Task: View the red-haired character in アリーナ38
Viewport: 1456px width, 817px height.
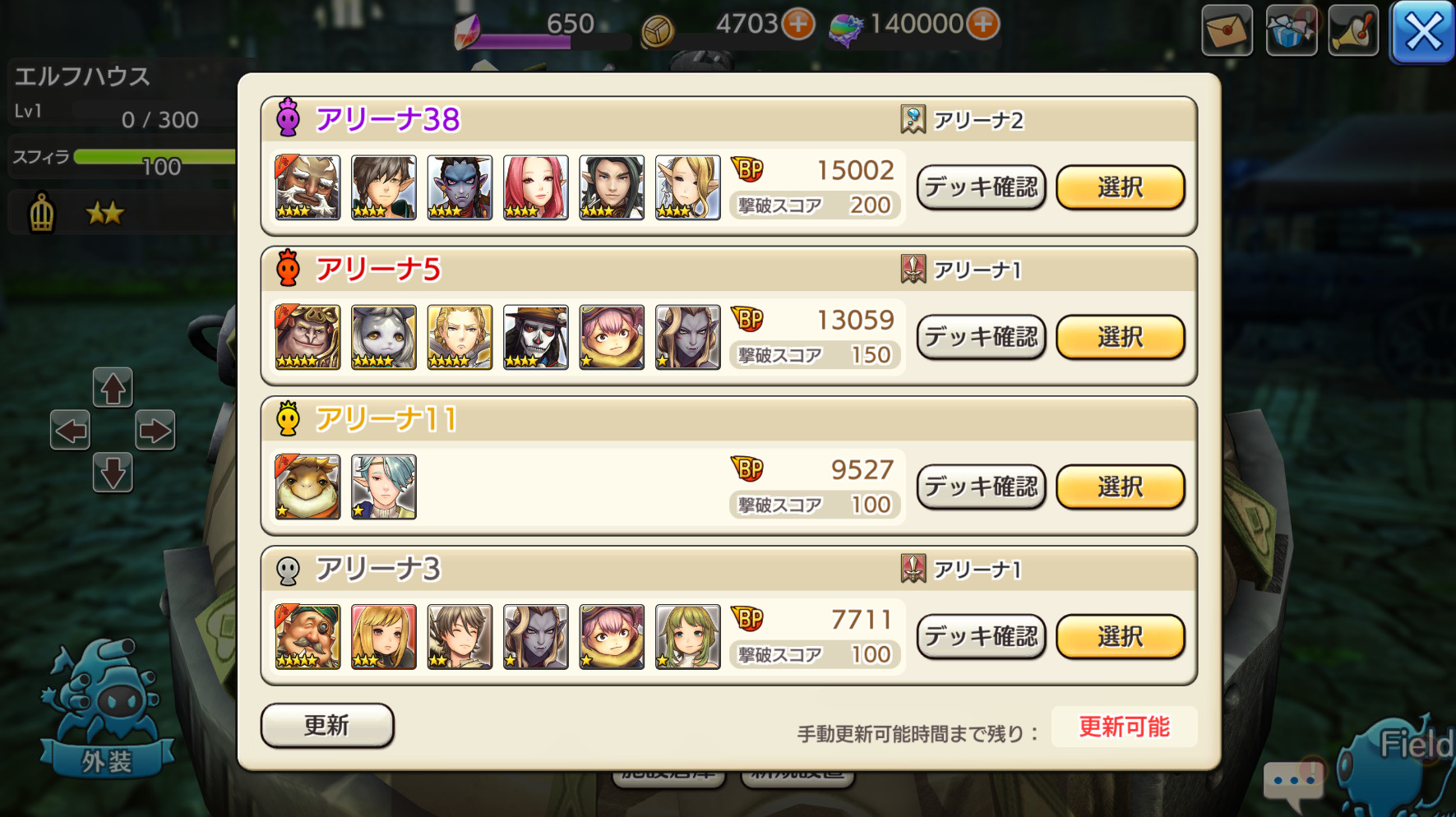Action: pos(535,187)
